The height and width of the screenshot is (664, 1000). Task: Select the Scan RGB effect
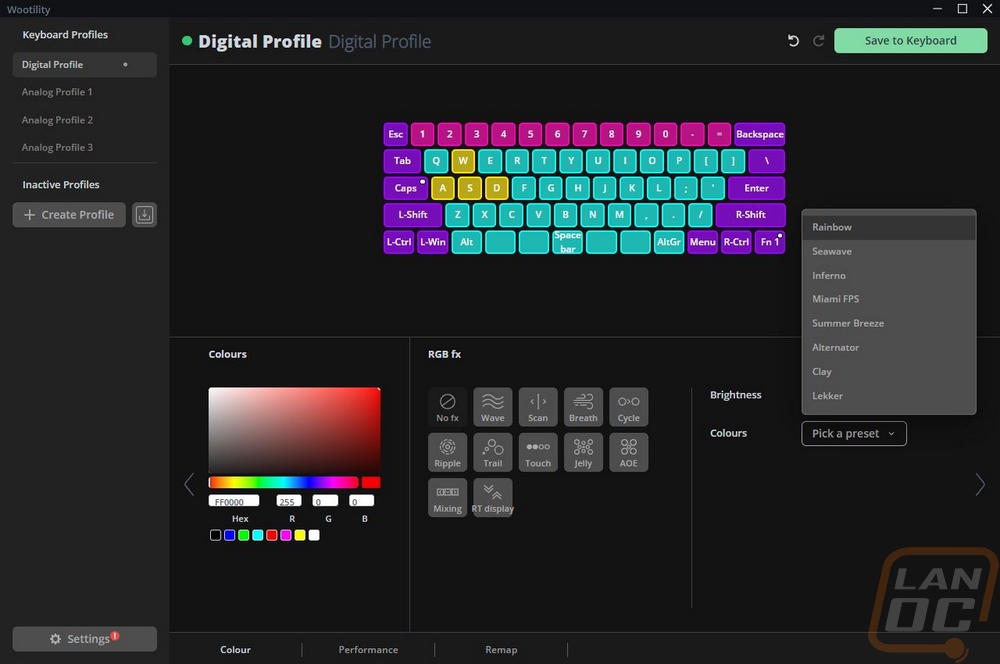click(x=538, y=406)
